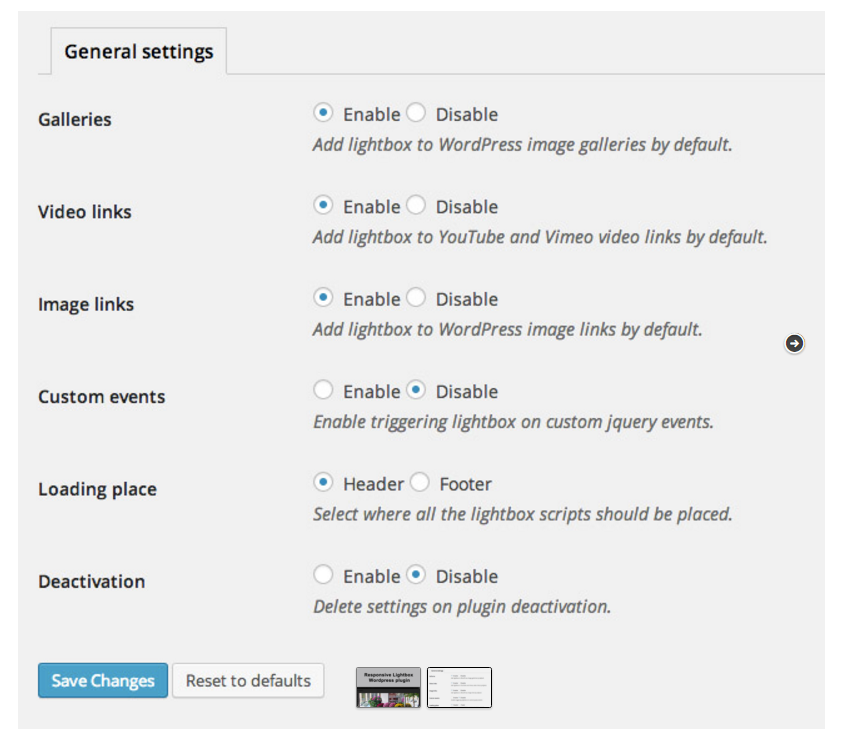
Task: Select Disable for Galleries
Action: coord(416,113)
